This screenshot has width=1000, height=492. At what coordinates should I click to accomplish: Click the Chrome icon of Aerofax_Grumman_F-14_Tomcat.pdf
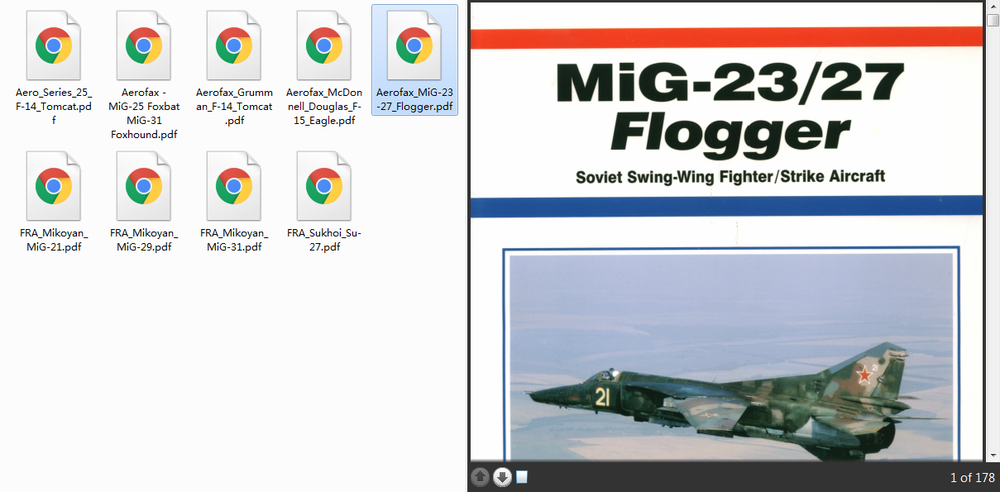point(233,45)
